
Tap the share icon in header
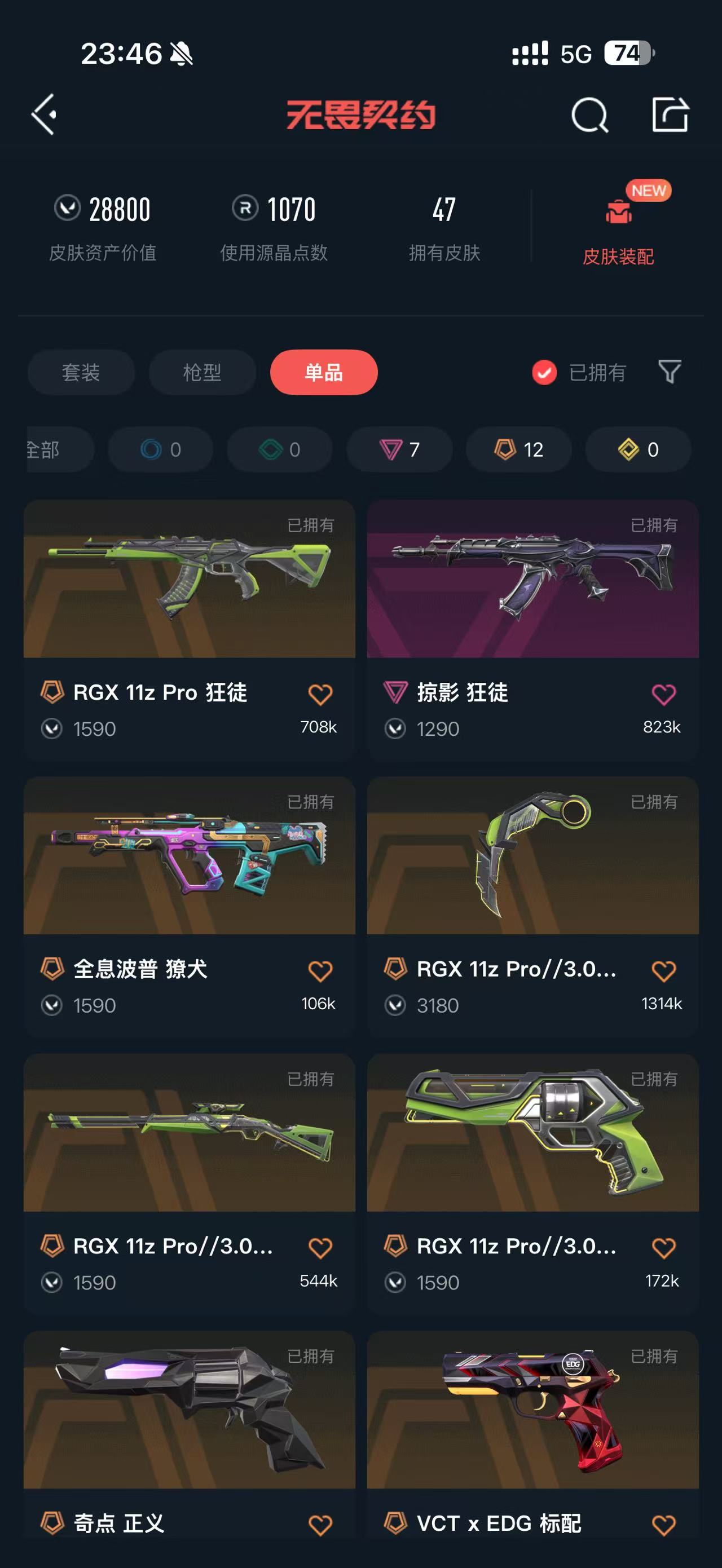(x=670, y=114)
